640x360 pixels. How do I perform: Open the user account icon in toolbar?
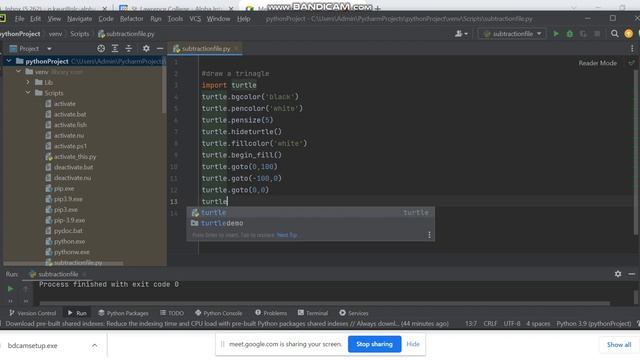click(x=461, y=34)
